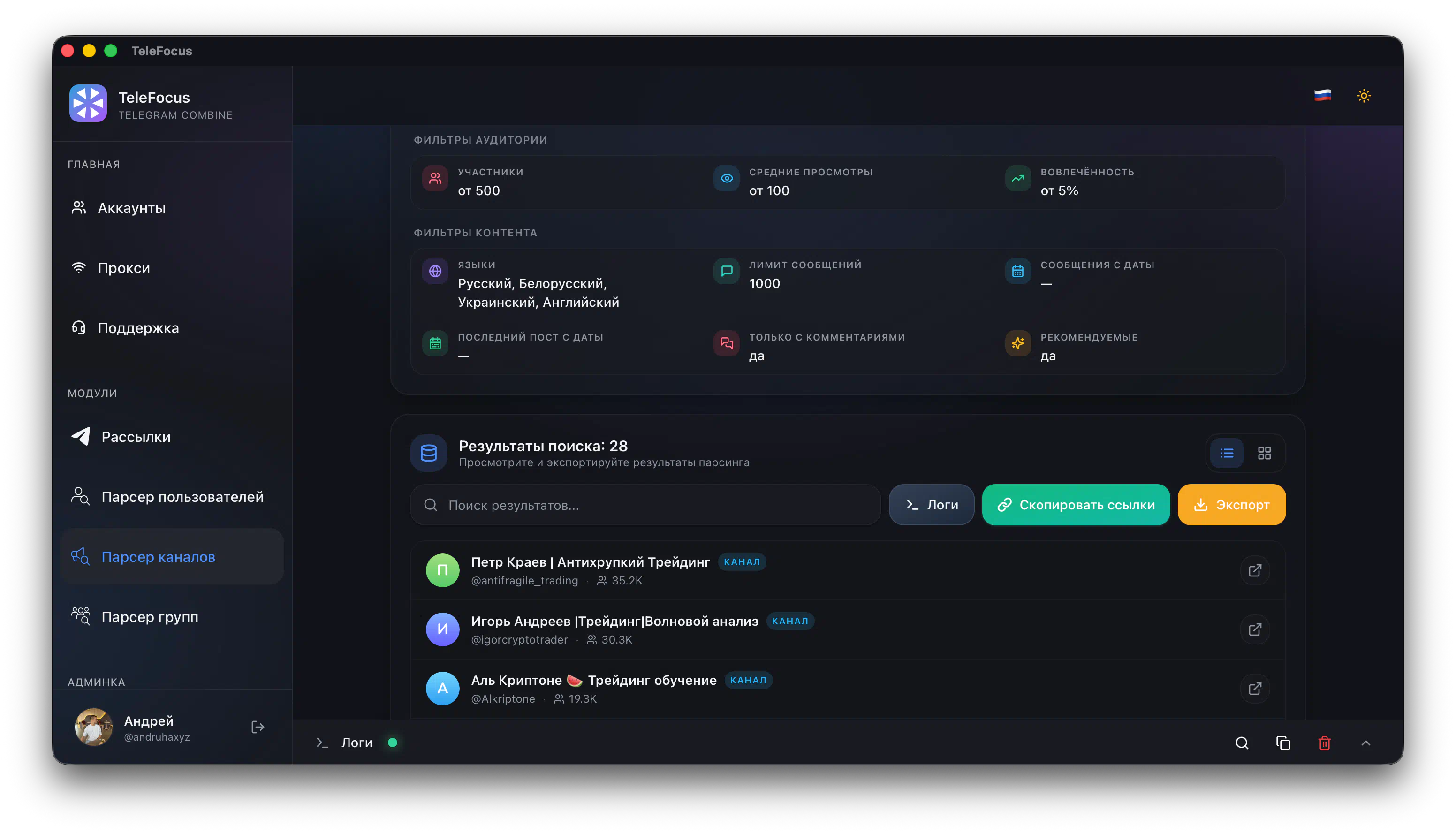This screenshot has height=834, width=1456.
Task: Click the Только с комментариями icon
Action: [x=726, y=344]
